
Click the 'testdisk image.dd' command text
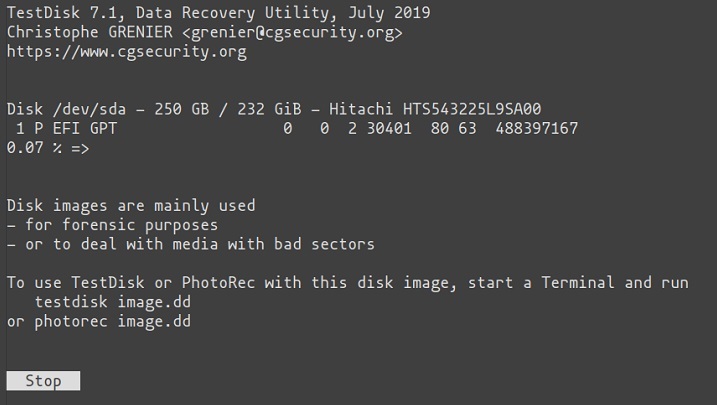[113, 302]
